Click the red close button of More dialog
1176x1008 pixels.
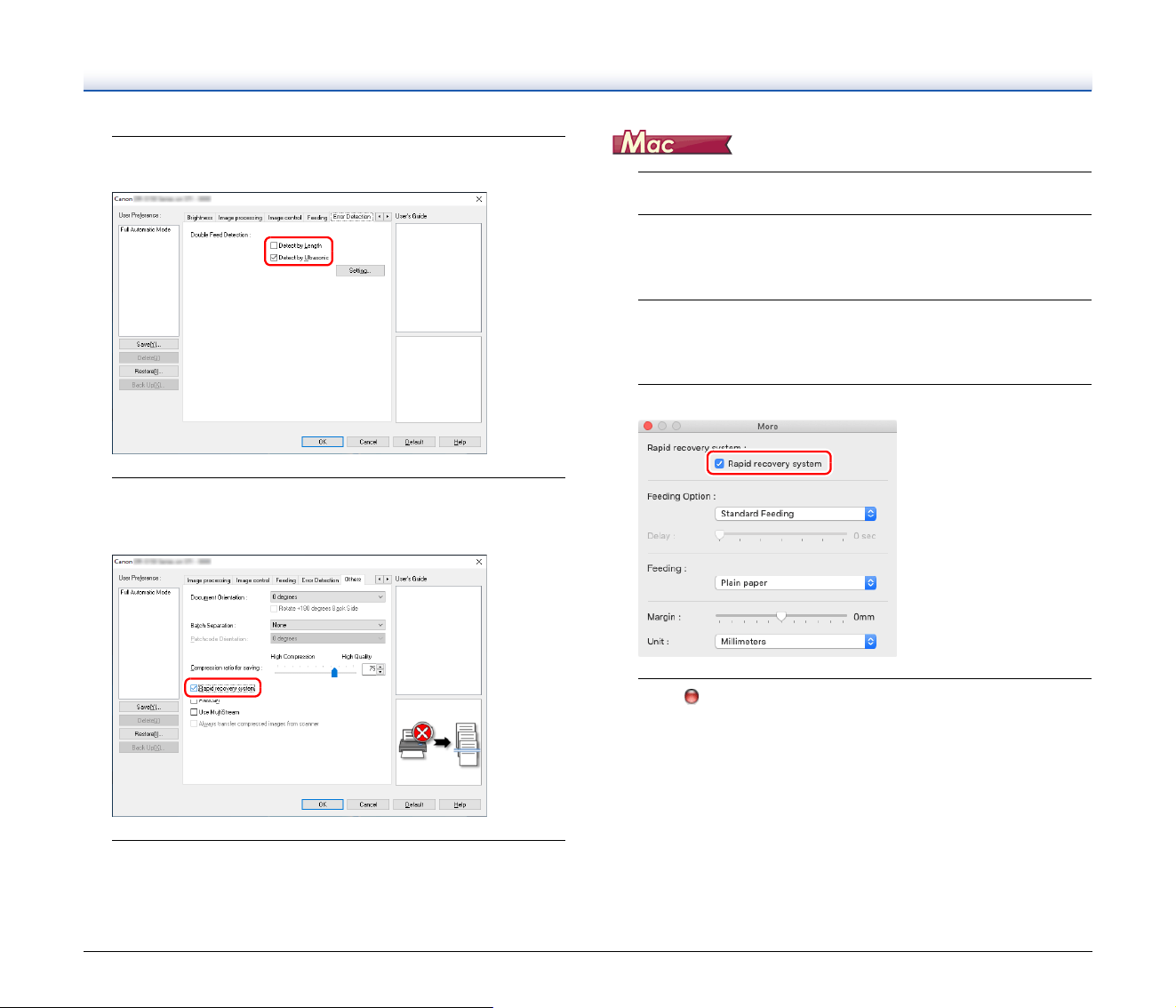(x=648, y=427)
